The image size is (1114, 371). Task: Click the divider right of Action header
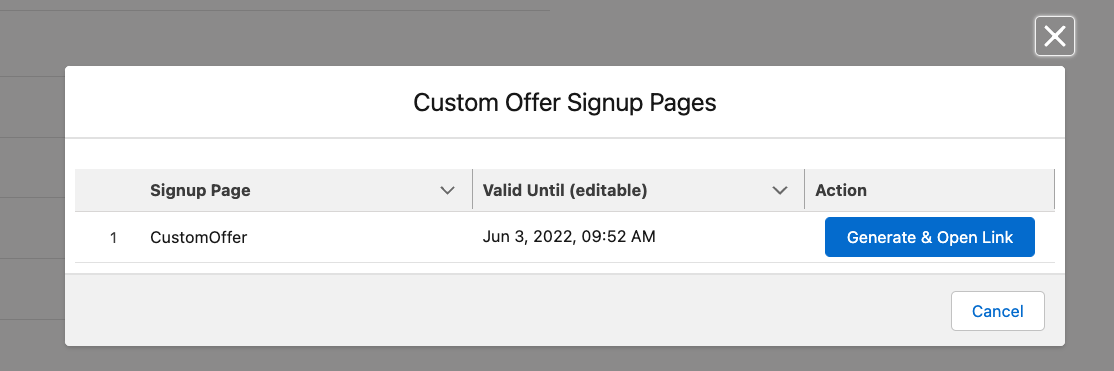pos(1054,190)
